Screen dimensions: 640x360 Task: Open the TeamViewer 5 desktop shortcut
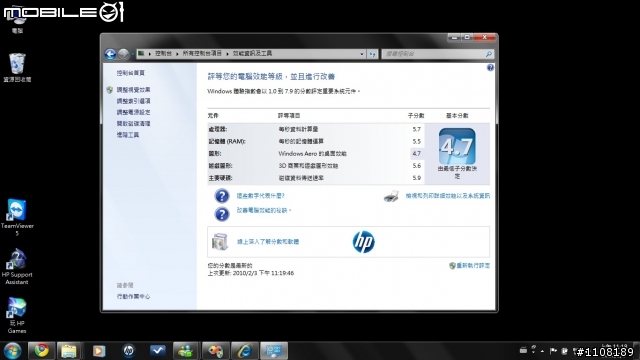[17, 217]
